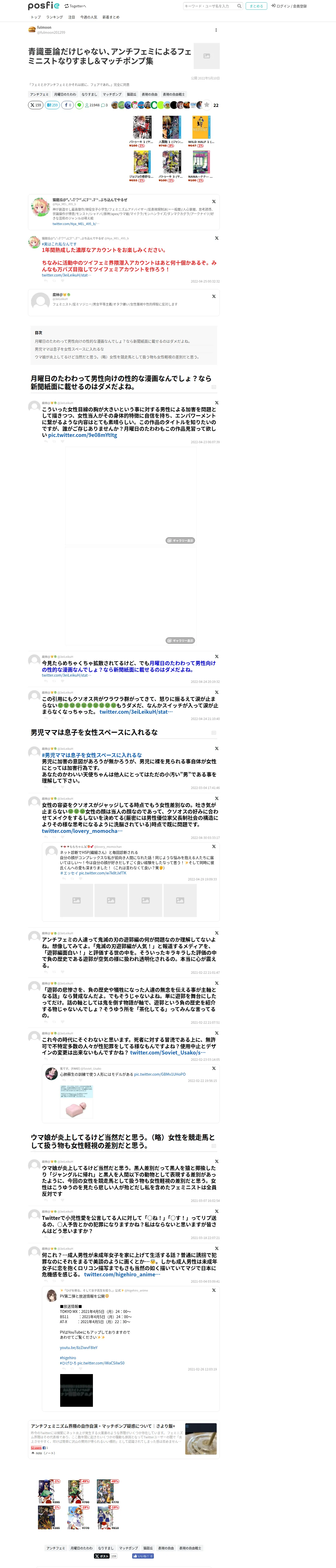Screen dimensions: 336x1568
Task: Open the WILD HALF 1 product thumbnail
Action: pyautogui.click(x=201, y=127)
